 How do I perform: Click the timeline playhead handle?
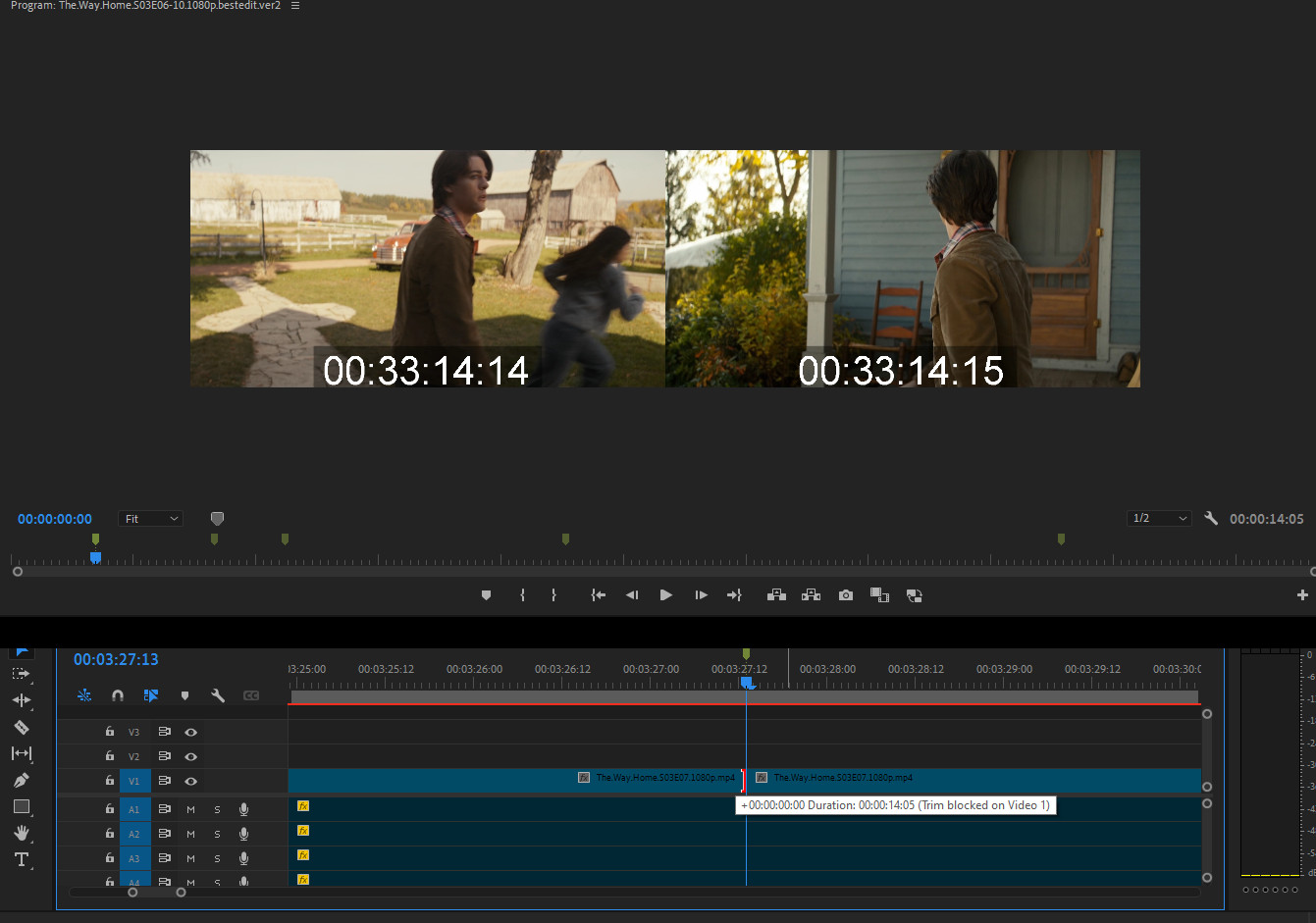click(746, 682)
